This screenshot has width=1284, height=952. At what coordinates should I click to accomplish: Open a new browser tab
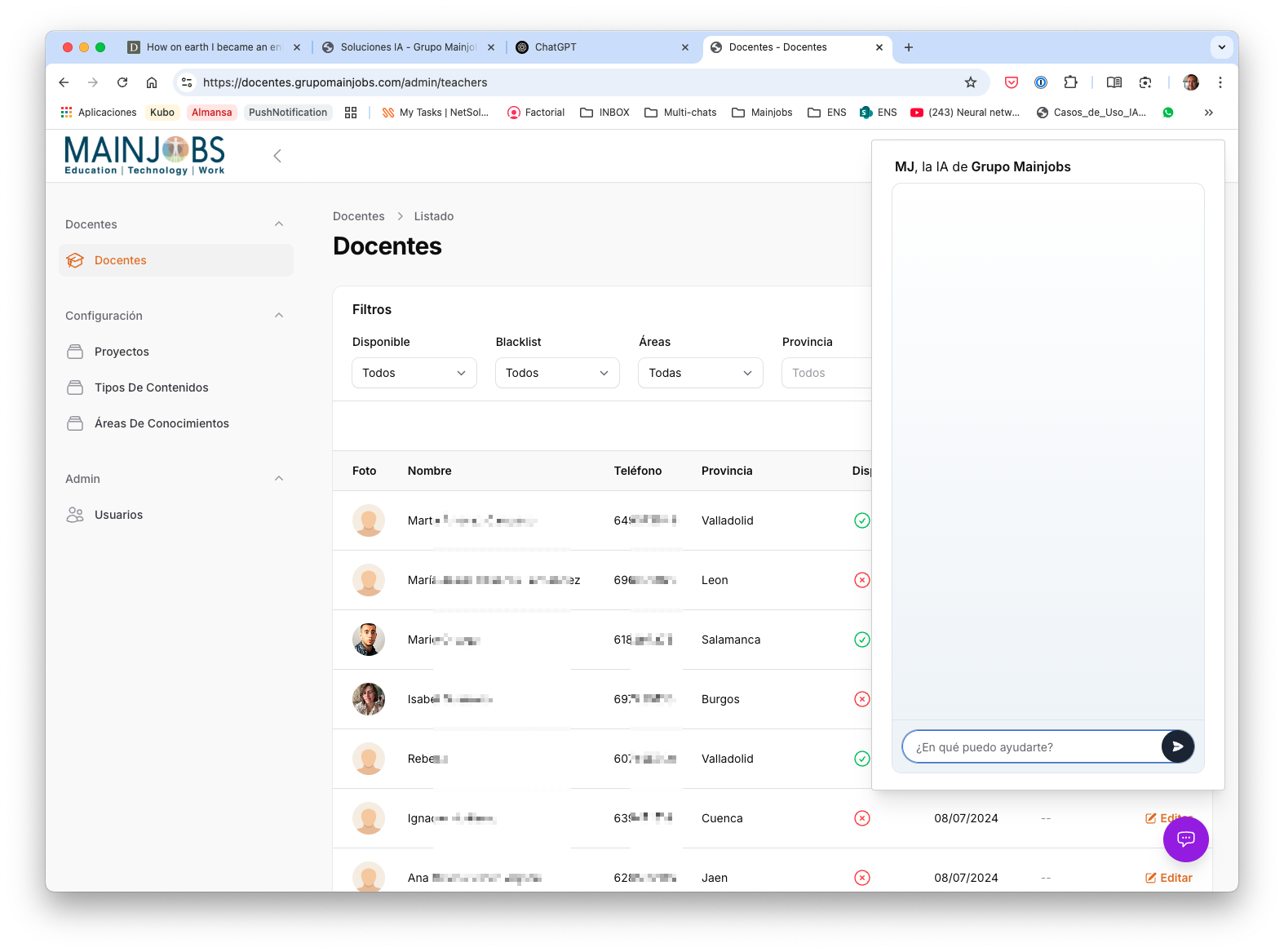point(909,47)
